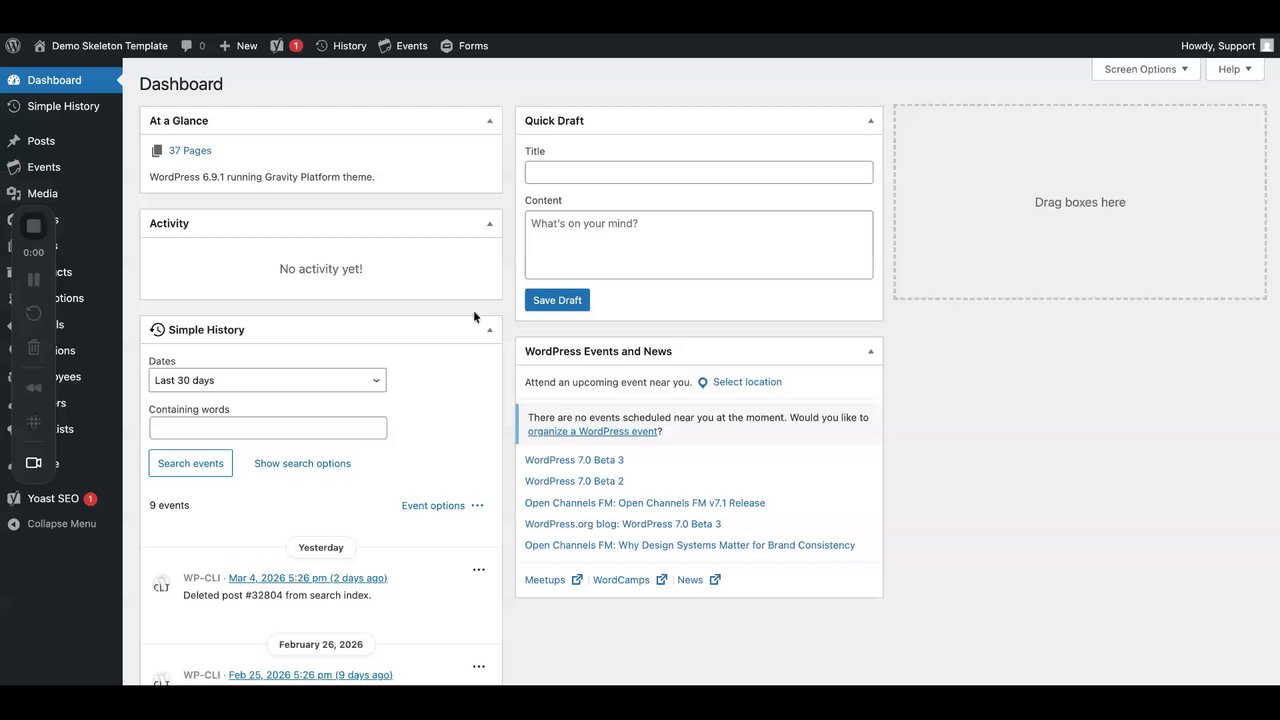Screen dimensions: 1280x720
Task: Click the Select location pin icon
Action: [x=702, y=383]
